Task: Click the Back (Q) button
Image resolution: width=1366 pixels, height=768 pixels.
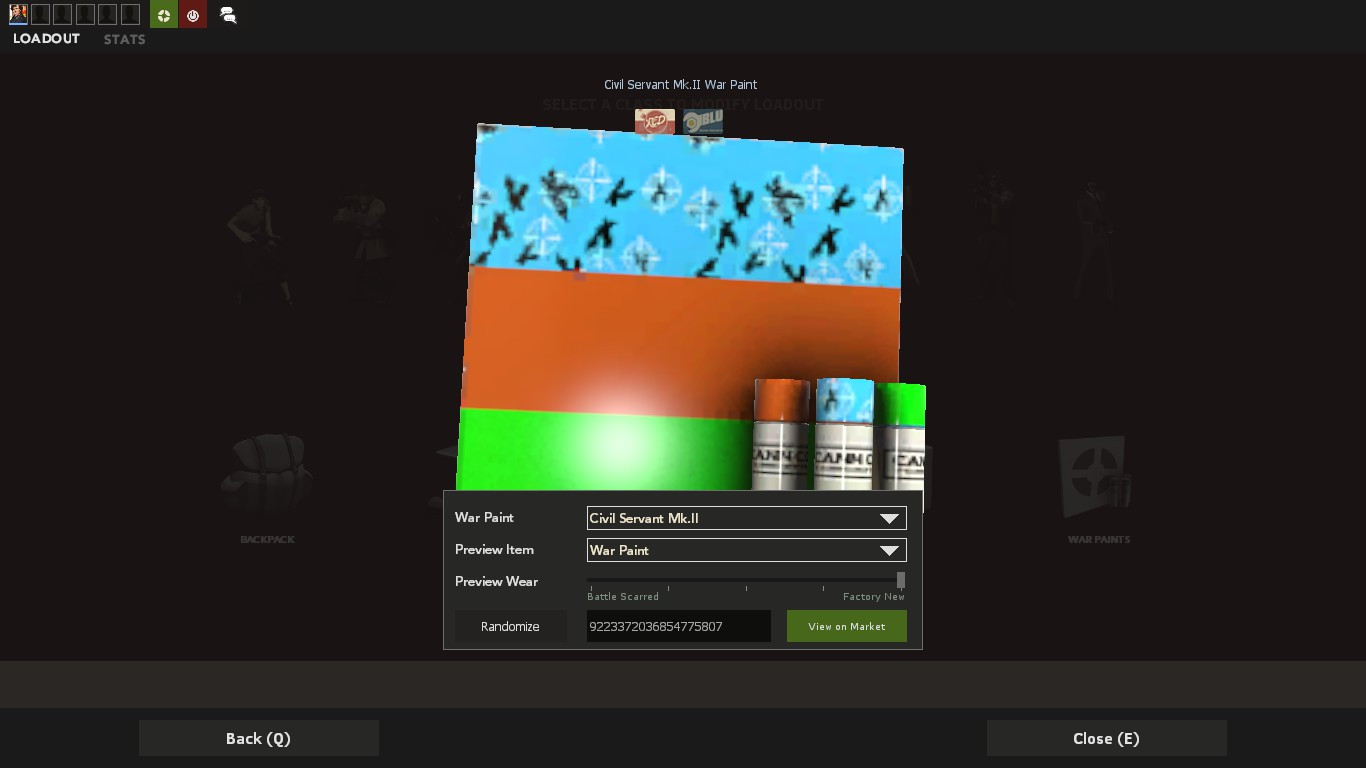Action: (258, 738)
